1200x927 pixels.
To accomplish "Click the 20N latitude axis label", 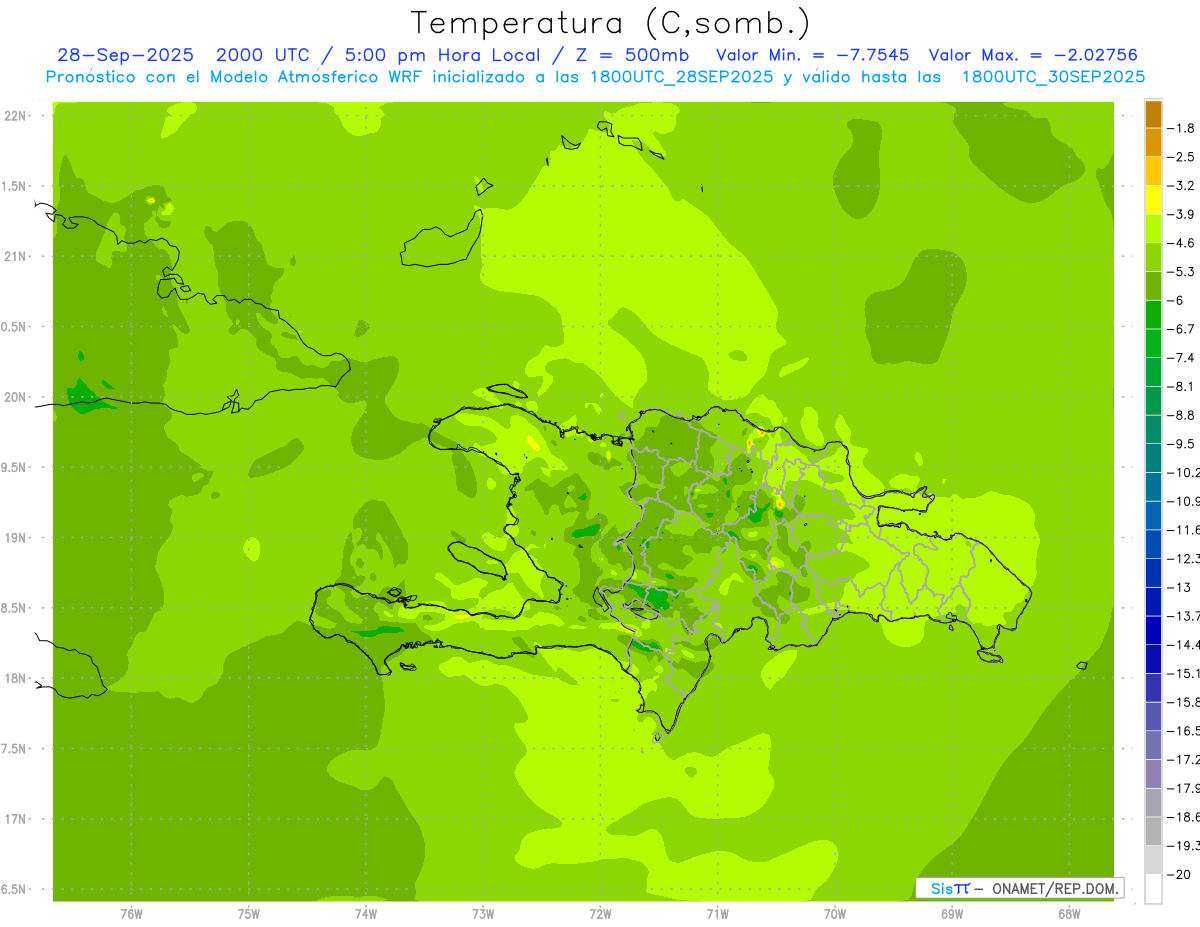I will 15,397.
